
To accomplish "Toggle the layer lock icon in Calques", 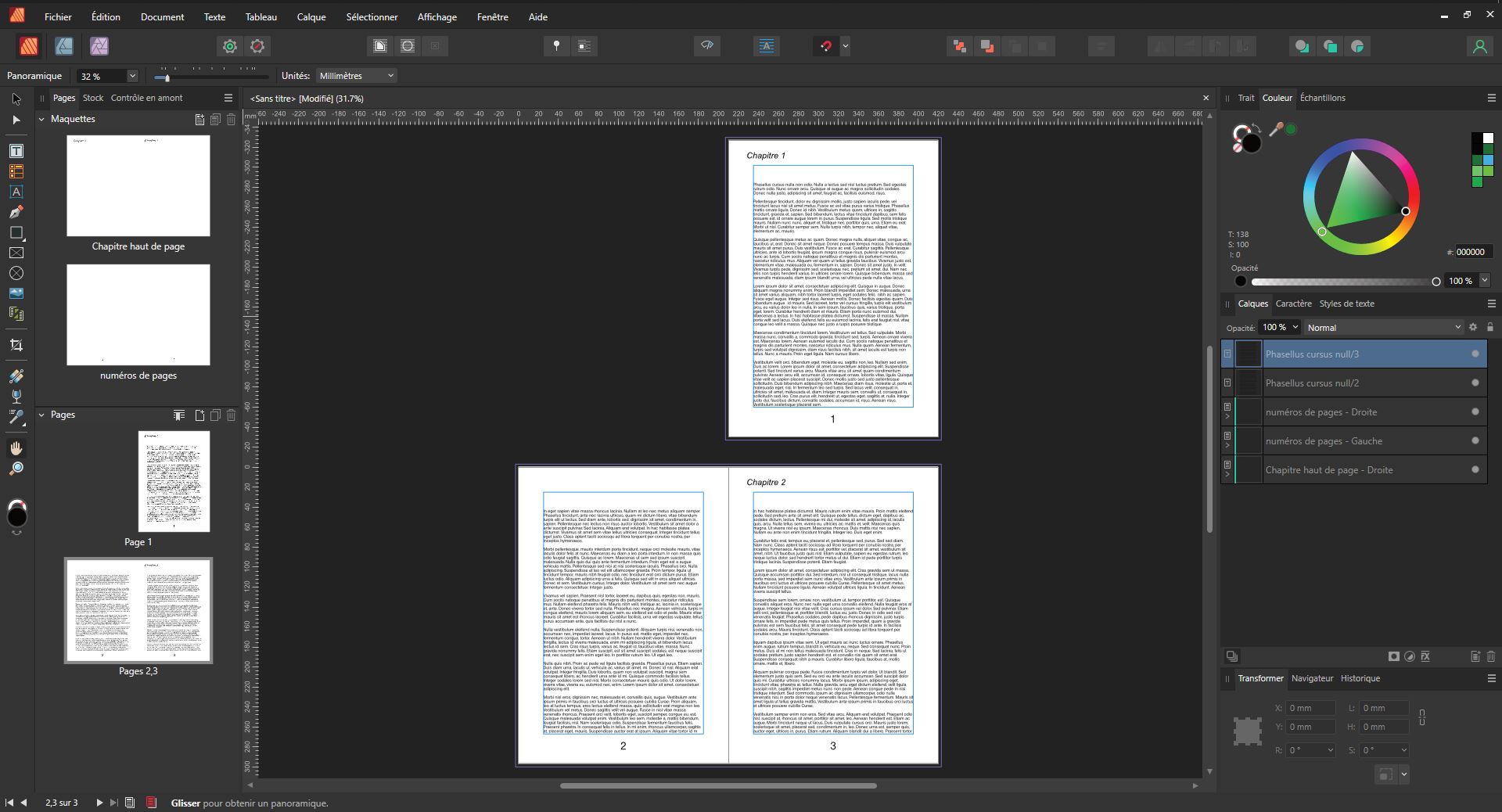I will click(x=1490, y=327).
